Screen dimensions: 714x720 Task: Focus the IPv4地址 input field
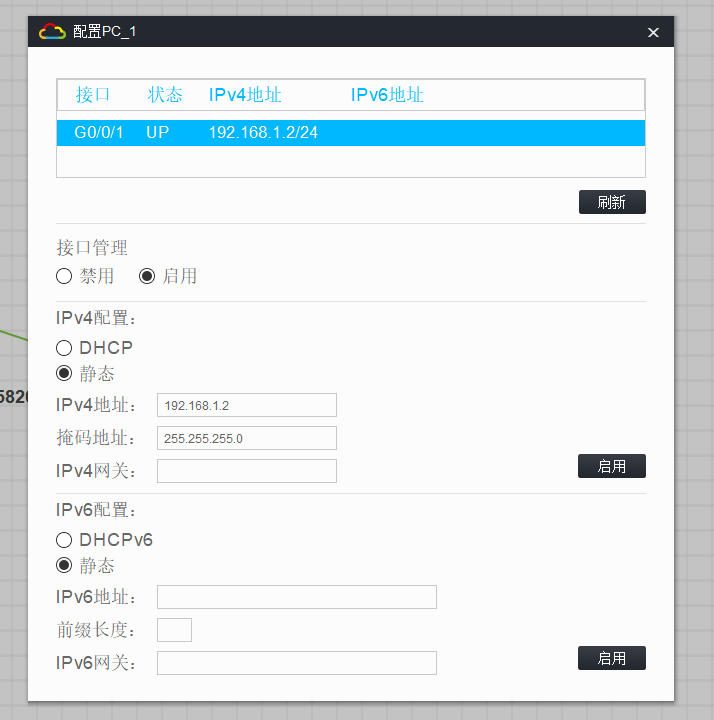point(247,405)
